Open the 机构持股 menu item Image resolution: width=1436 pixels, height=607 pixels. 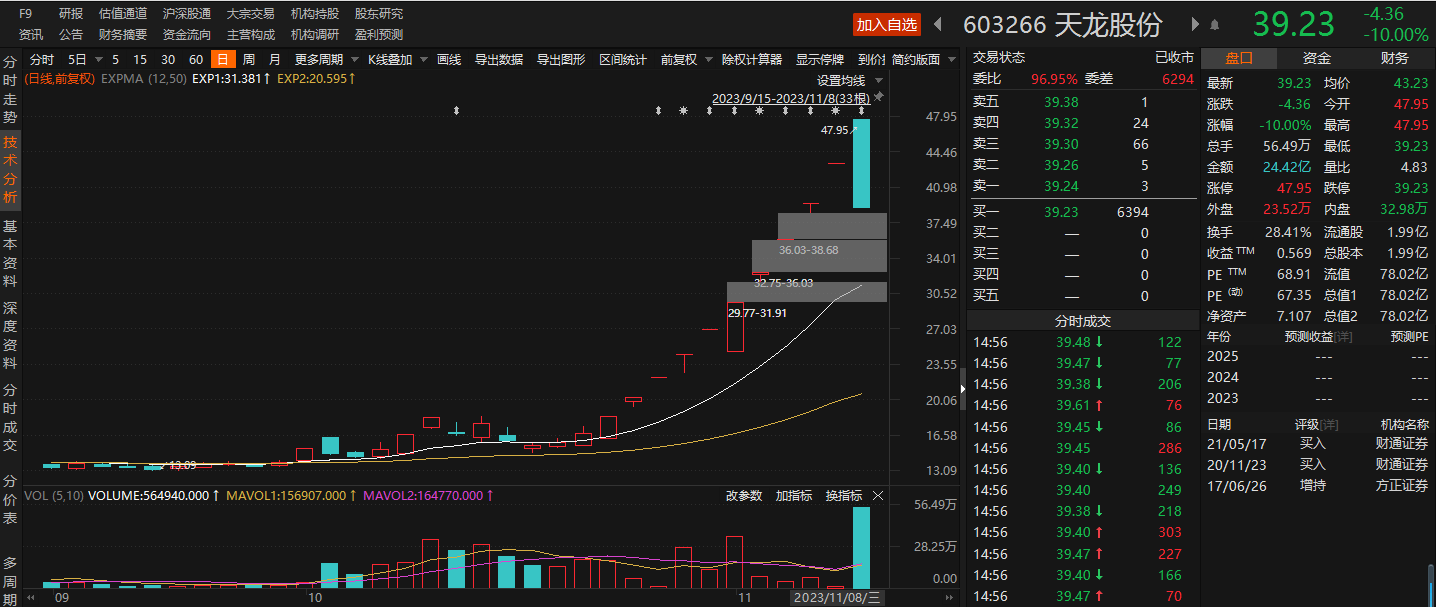click(x=315, y=14)
